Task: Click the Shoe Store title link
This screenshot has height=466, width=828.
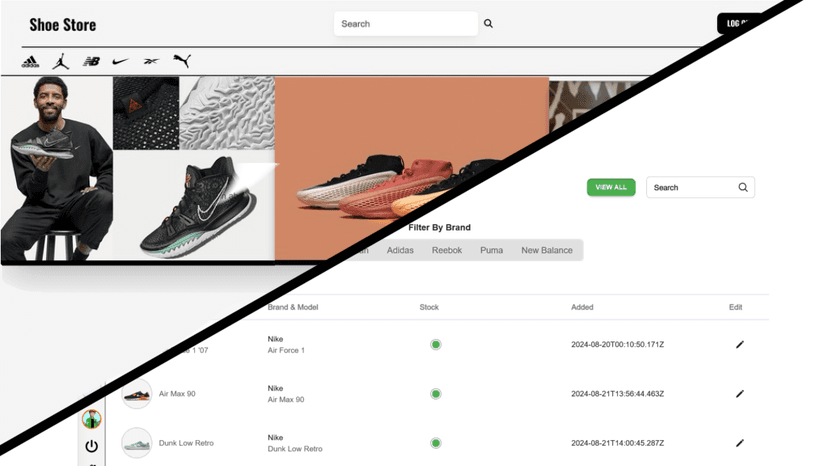Action: pos(62,24)
